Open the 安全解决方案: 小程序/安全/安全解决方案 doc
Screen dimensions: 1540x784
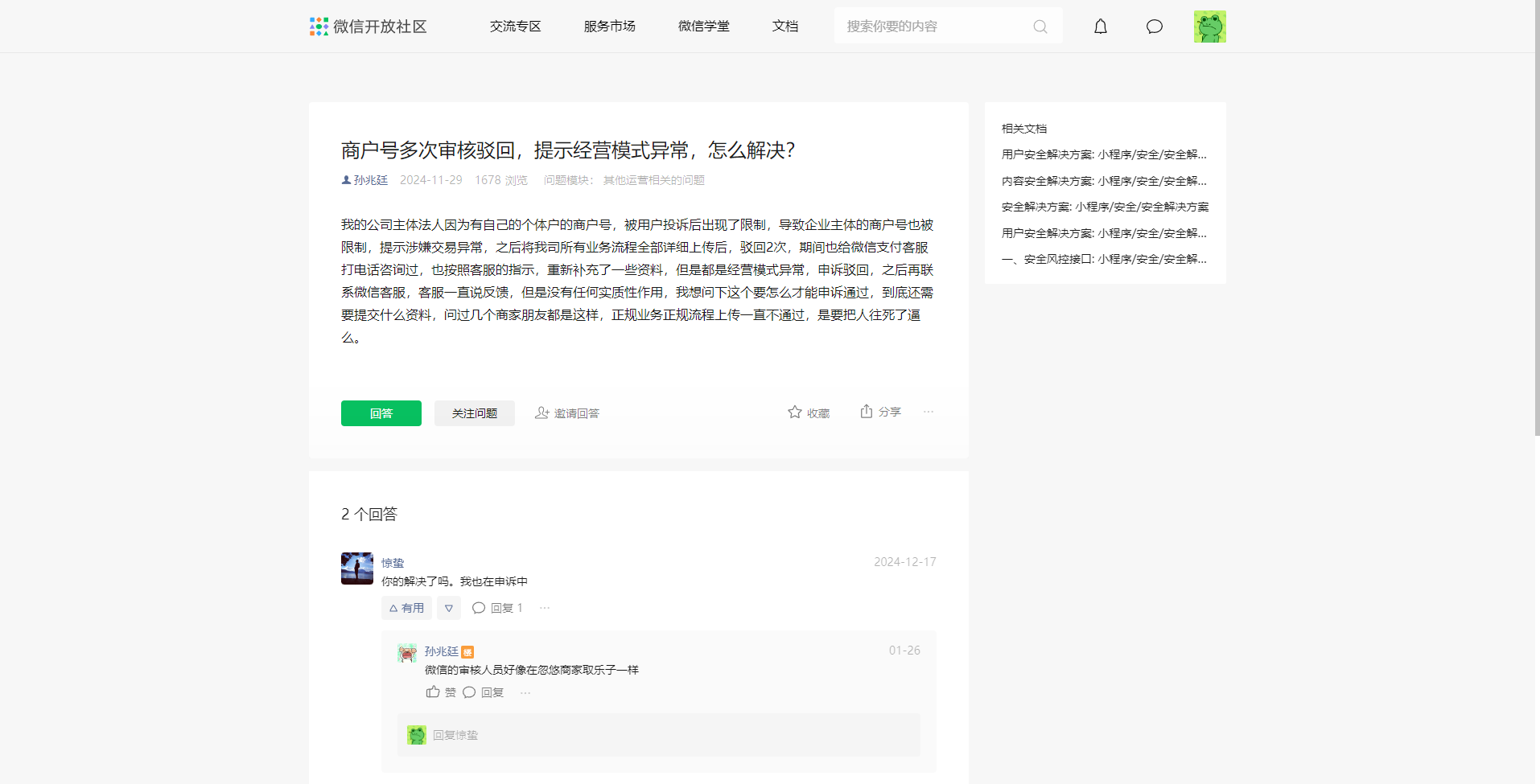1105,207
